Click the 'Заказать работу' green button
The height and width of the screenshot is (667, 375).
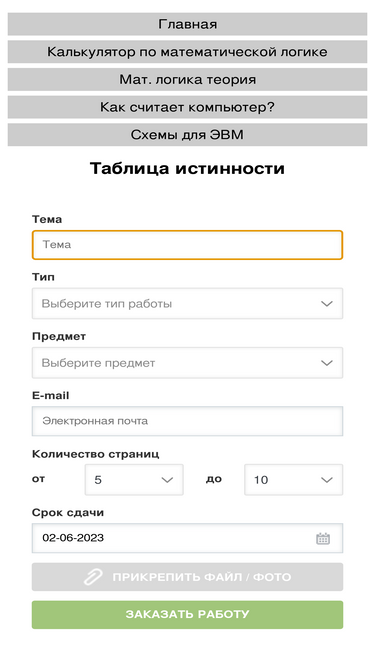187,615
